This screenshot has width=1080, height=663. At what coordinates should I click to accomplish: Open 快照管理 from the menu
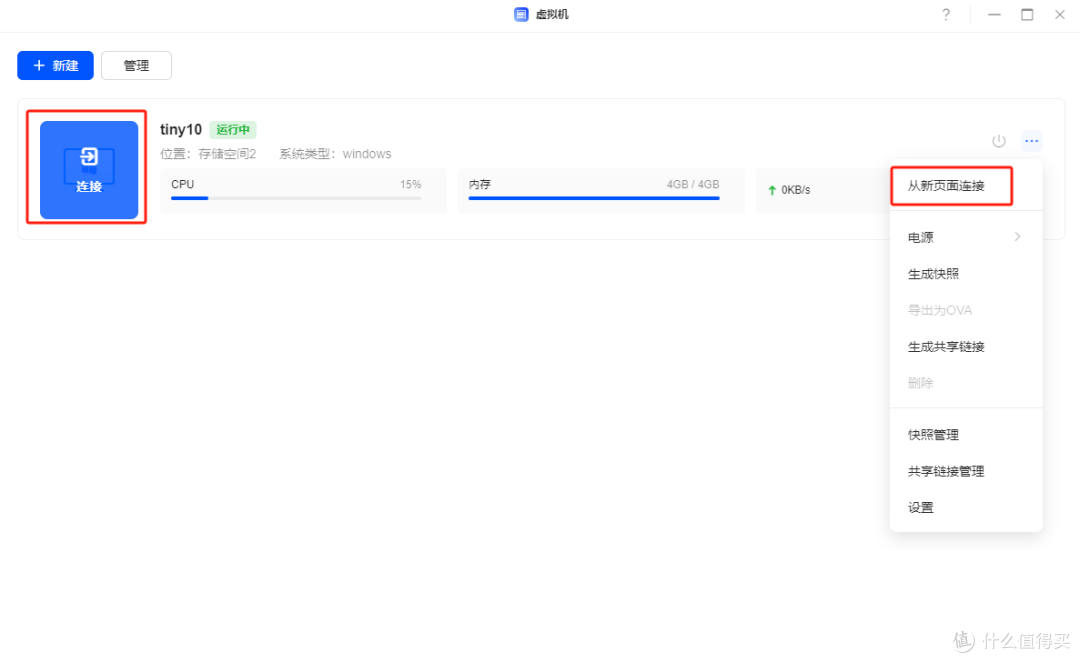(966, 435)
